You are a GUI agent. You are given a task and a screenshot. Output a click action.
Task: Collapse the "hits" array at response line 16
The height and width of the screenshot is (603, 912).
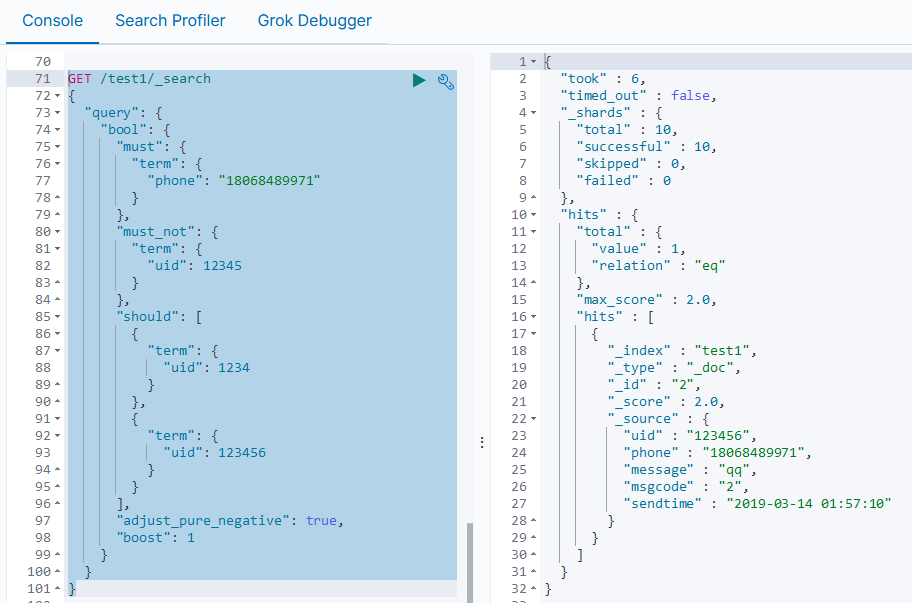click(533, 317)
